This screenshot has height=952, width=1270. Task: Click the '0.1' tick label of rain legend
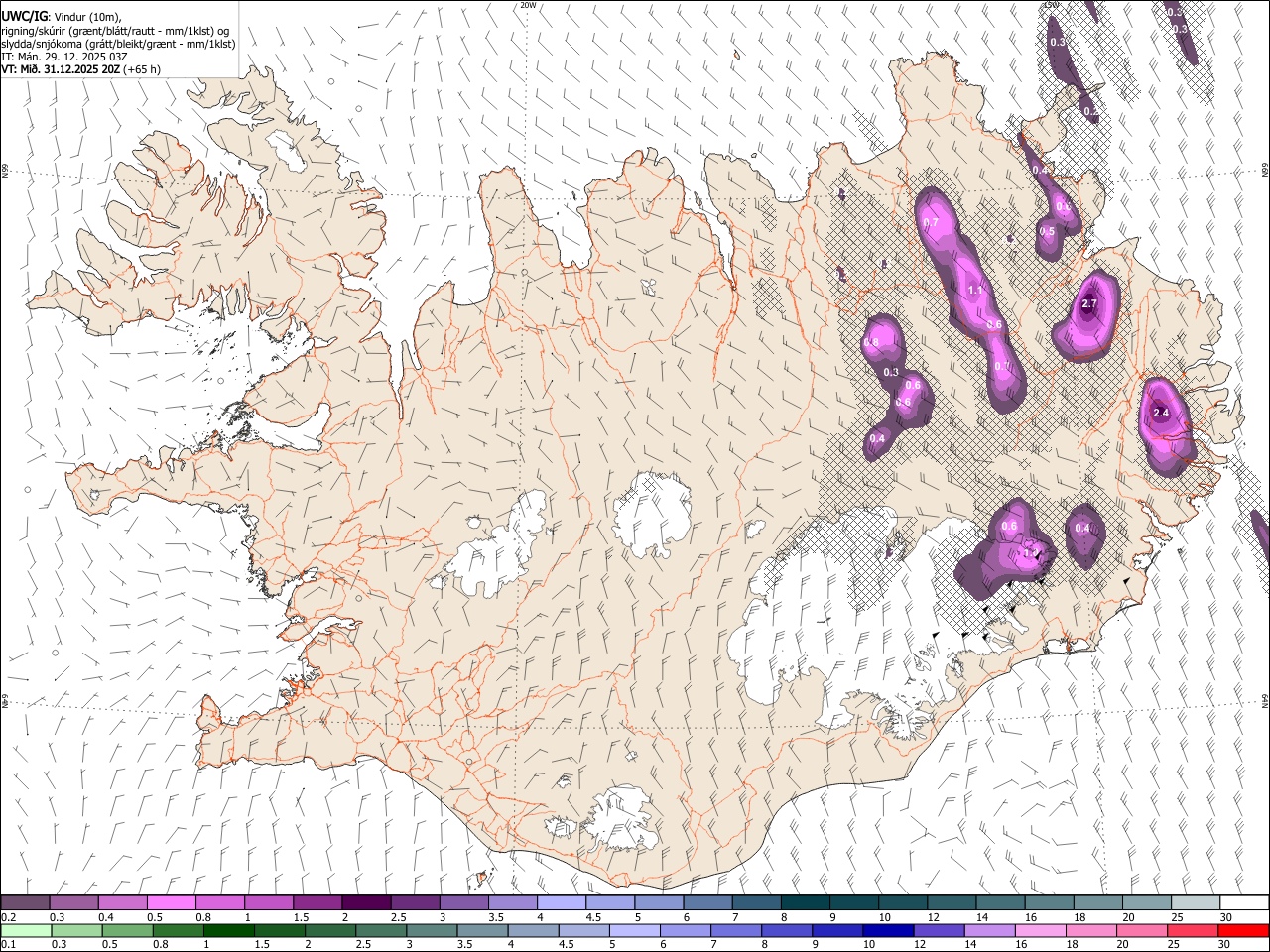pos(7,945)
